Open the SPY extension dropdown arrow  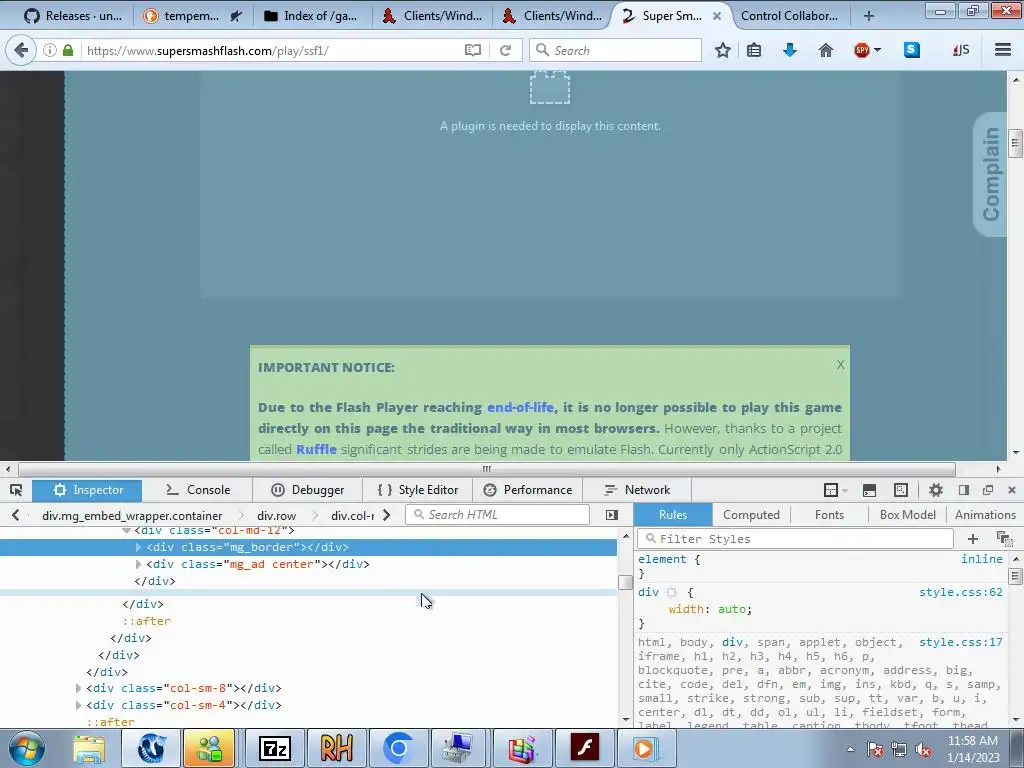877,50
